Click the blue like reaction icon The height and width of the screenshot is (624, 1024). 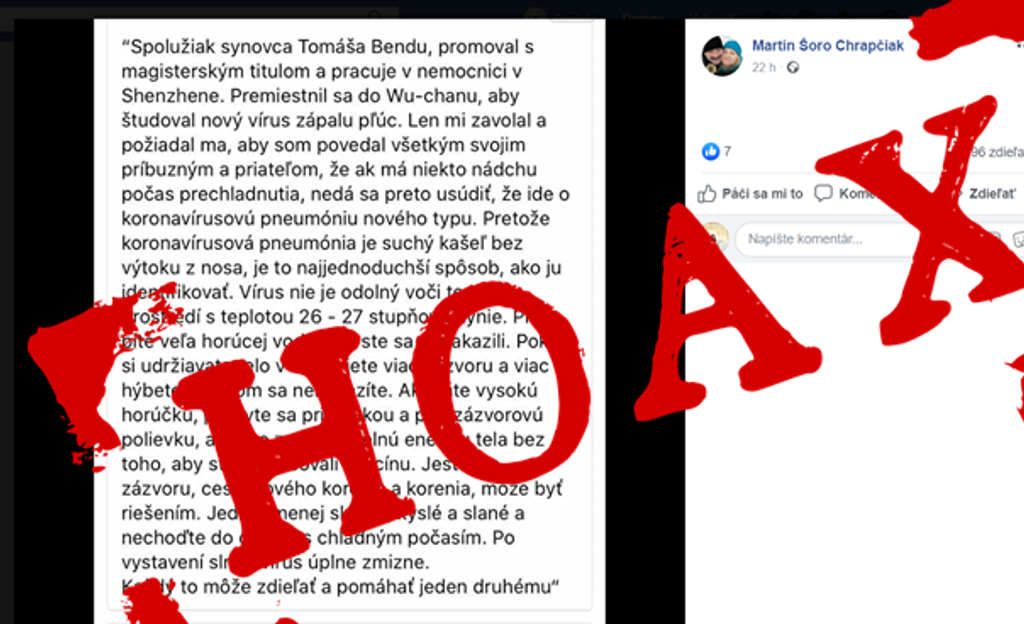pos(711,151)
